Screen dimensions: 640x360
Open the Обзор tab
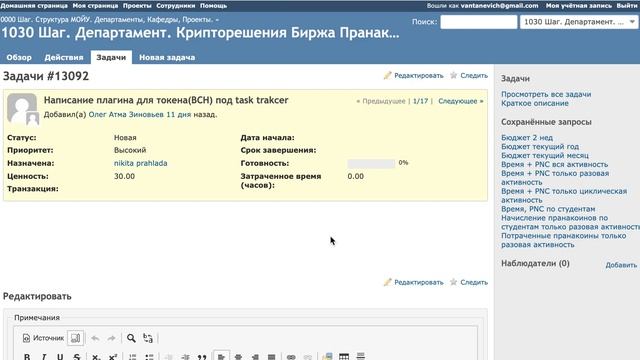[19, 58]
